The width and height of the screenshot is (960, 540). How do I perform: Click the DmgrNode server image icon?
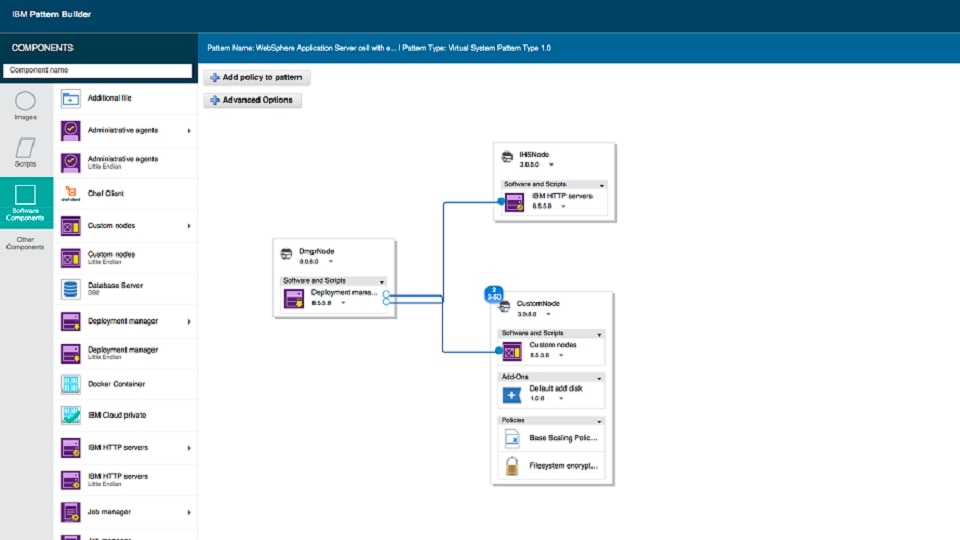pos(286,253)
